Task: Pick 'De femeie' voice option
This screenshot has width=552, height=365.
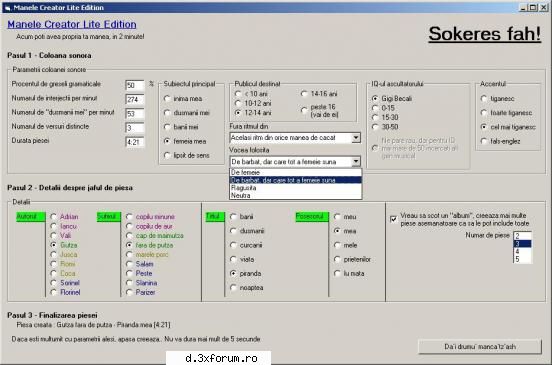Action: (295, 172)
